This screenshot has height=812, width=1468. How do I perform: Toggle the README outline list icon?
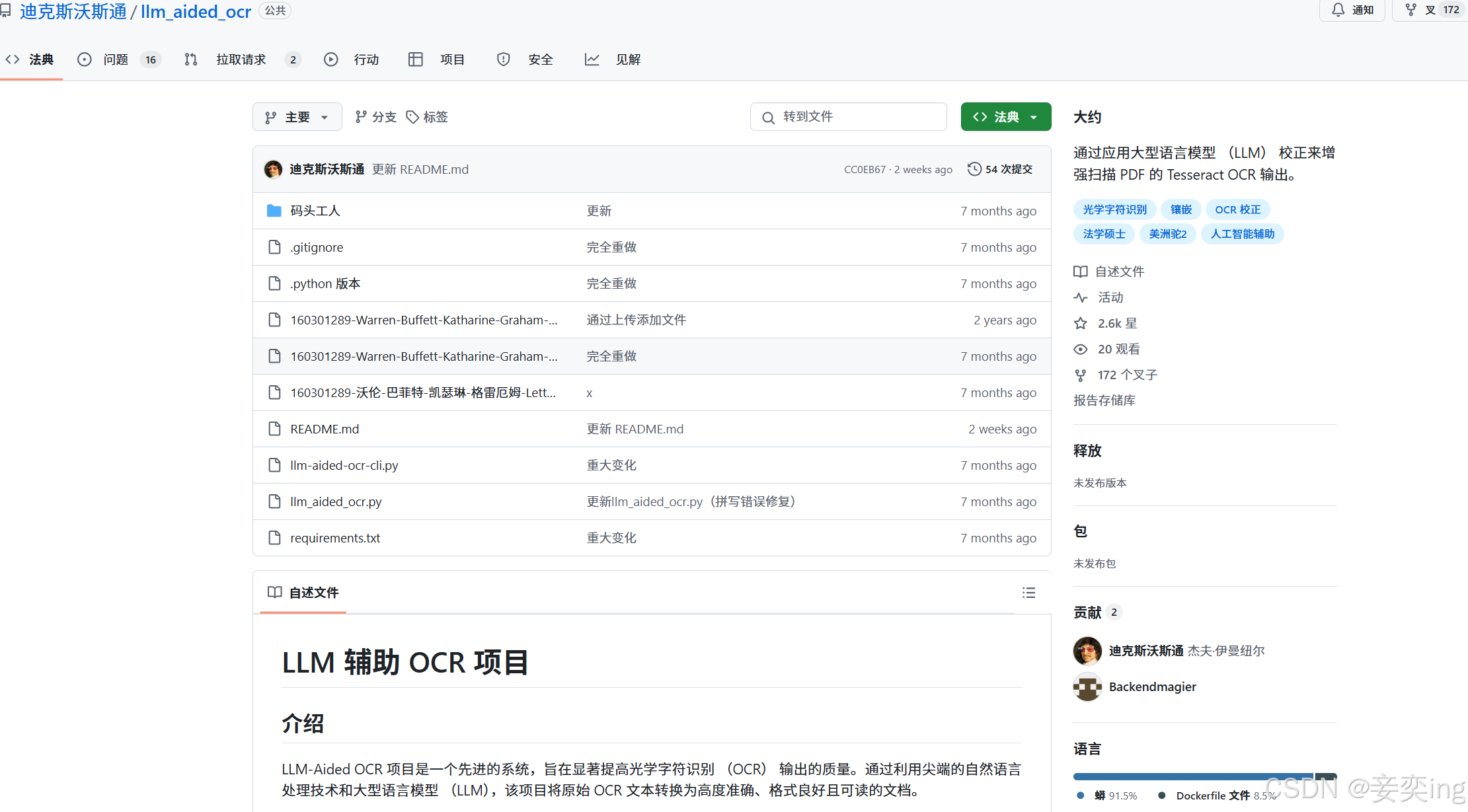(1029, 593)
